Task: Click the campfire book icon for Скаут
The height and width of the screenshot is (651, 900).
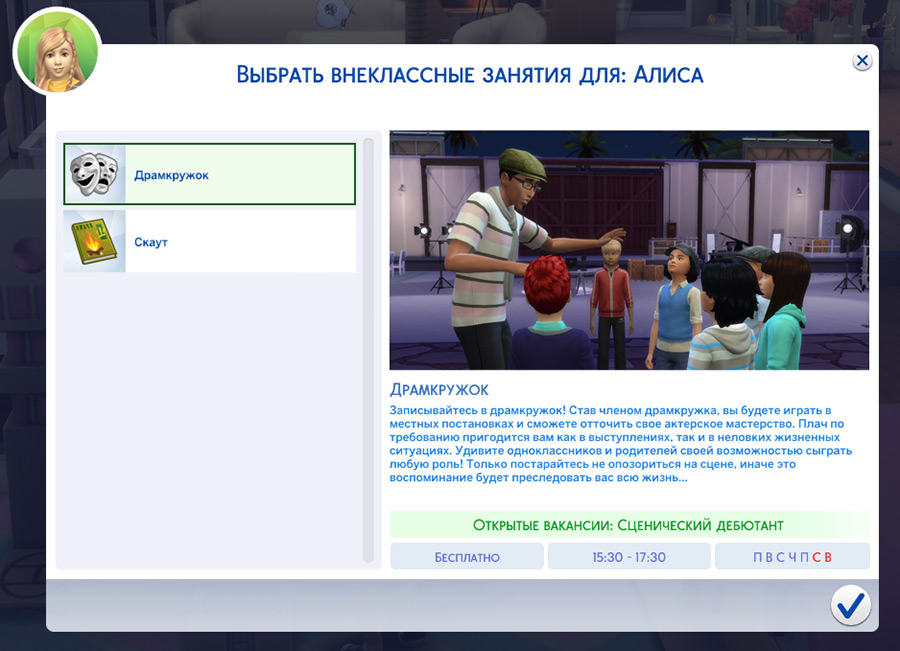Action: click(x=94, y=241)
